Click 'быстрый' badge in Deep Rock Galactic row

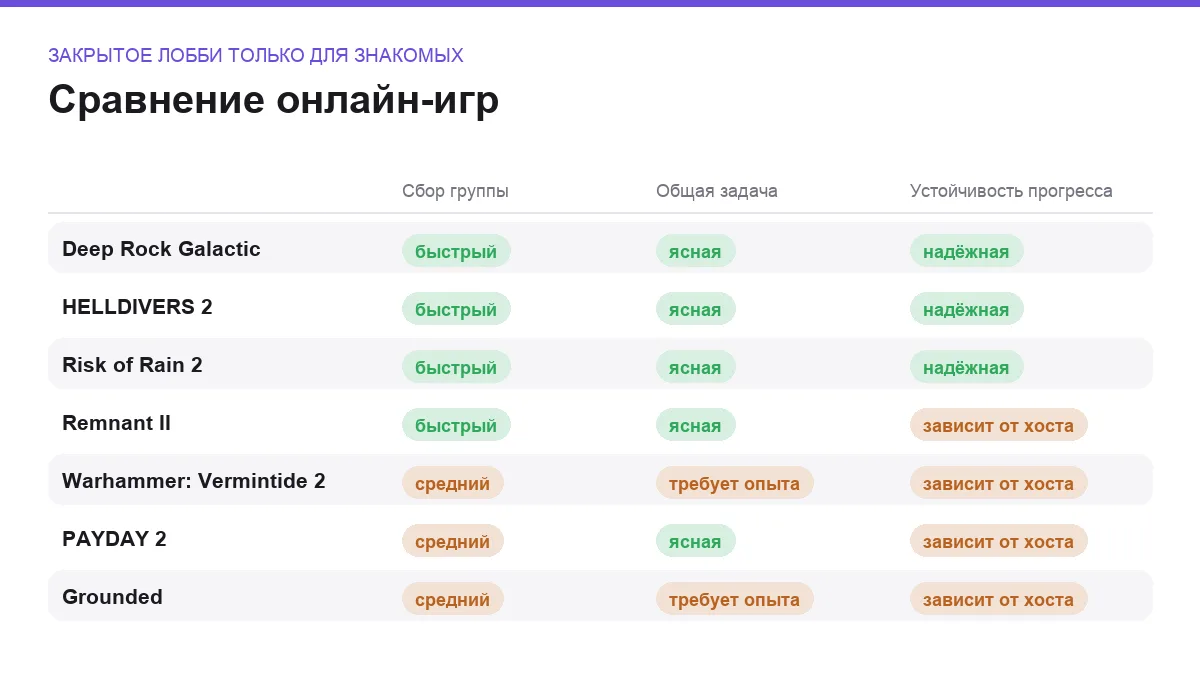coord(456,251)
